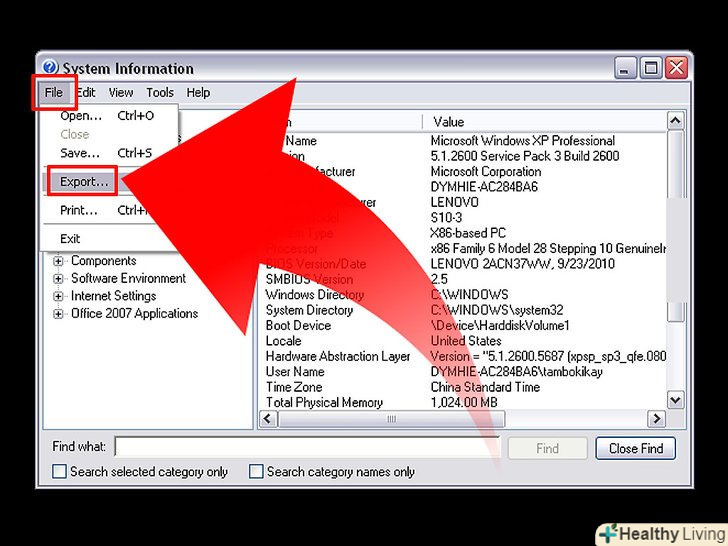Click the Find button
Viewport: 728px width, 546px height.
pyautogui.click(x=547, y=448)
